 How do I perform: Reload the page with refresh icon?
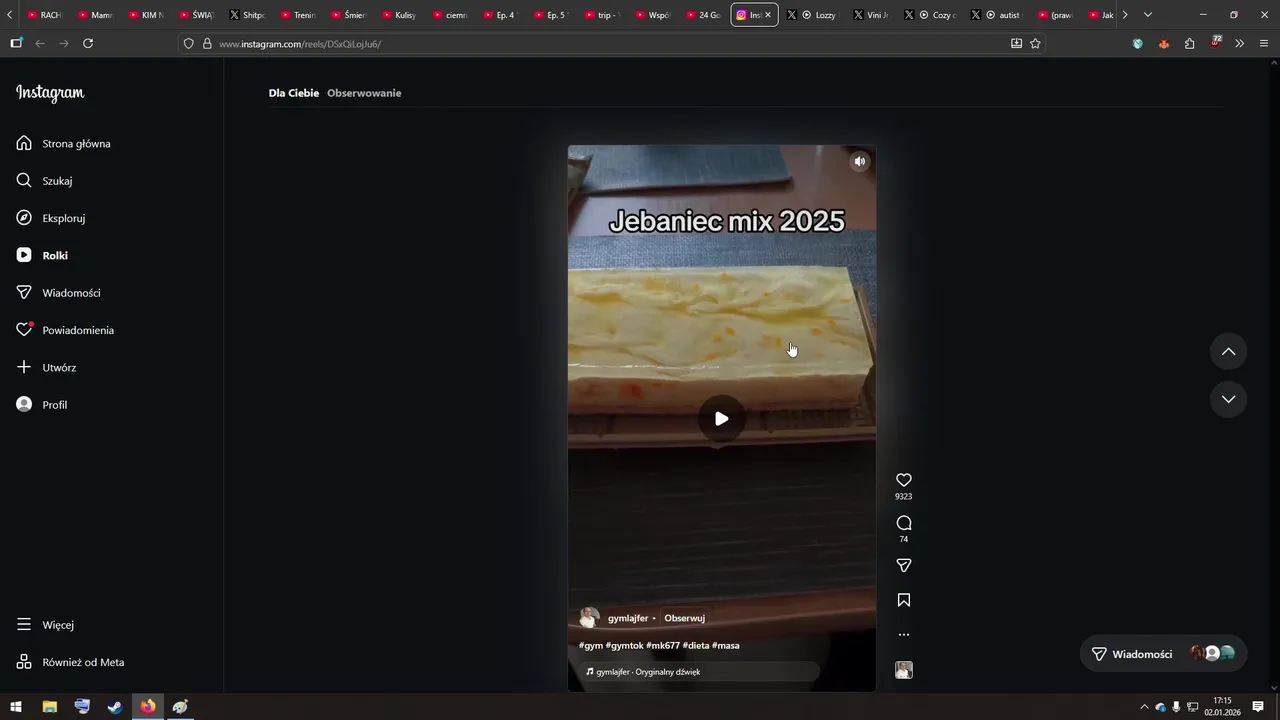(x=88, y=43)
